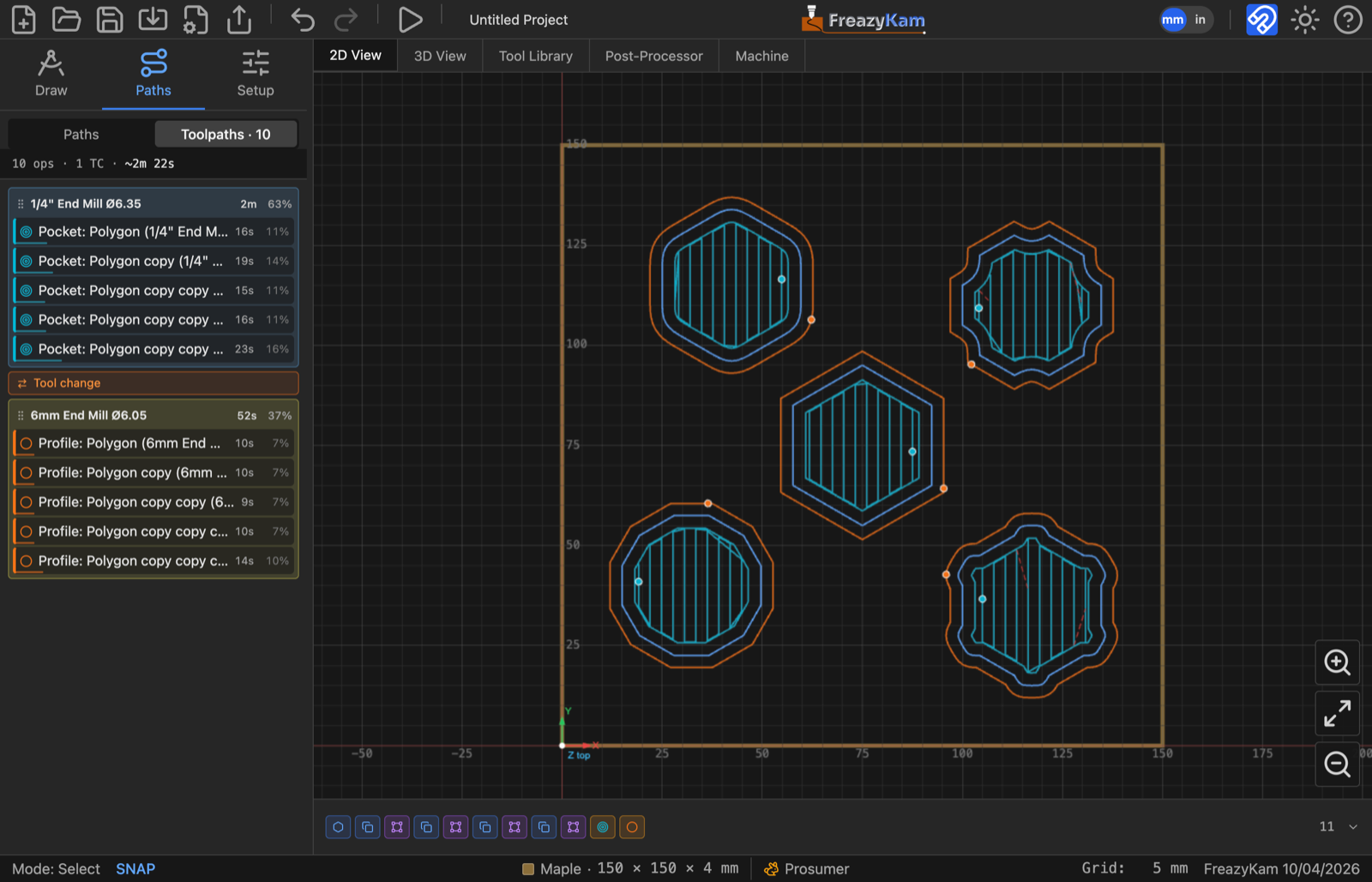Zoom out of the canvas
Viewport: 1372px width, 882px height.
pyautogui.click(x=1338, y=764)
